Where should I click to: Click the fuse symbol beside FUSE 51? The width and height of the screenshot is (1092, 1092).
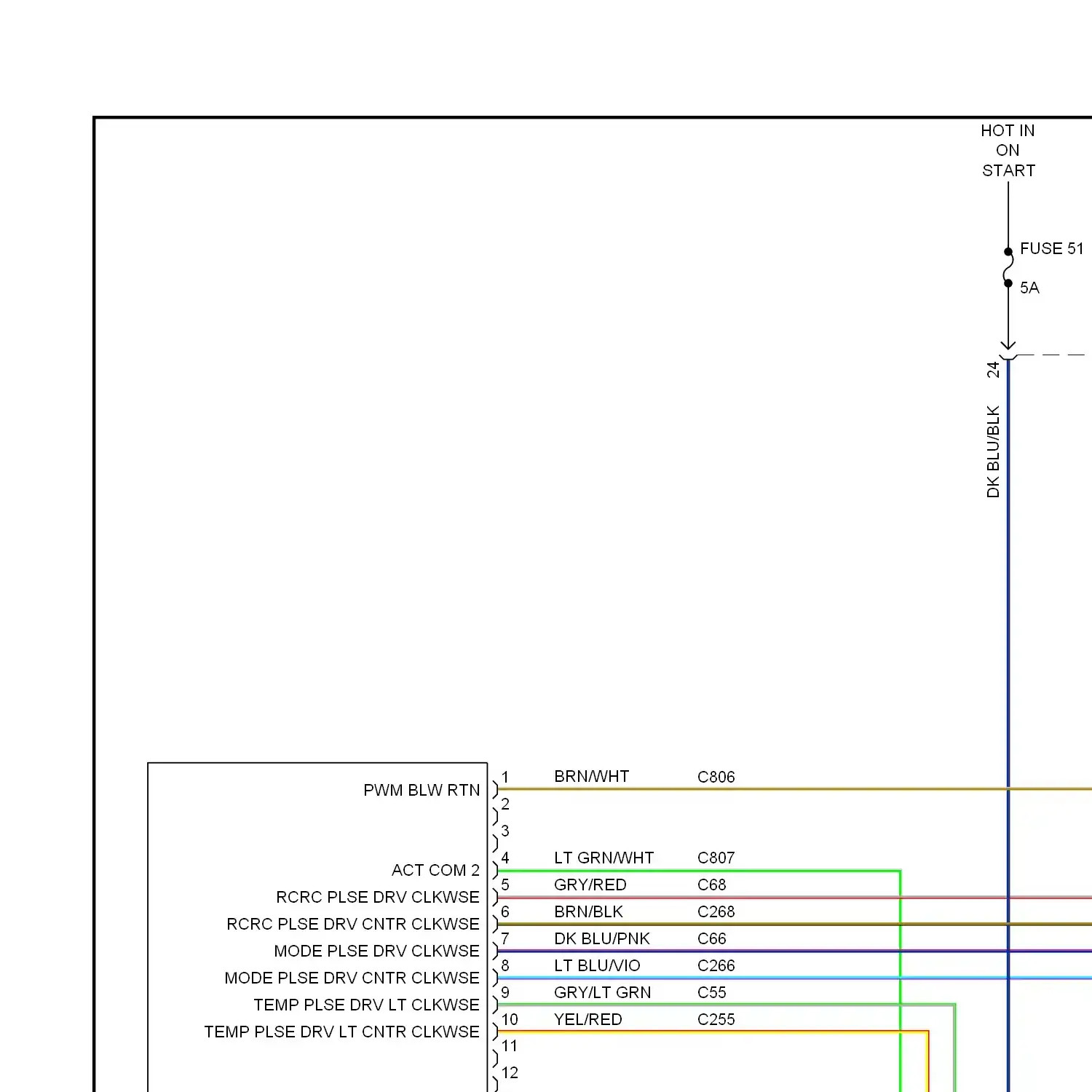pyautogui.click(x=1008, y=267)
